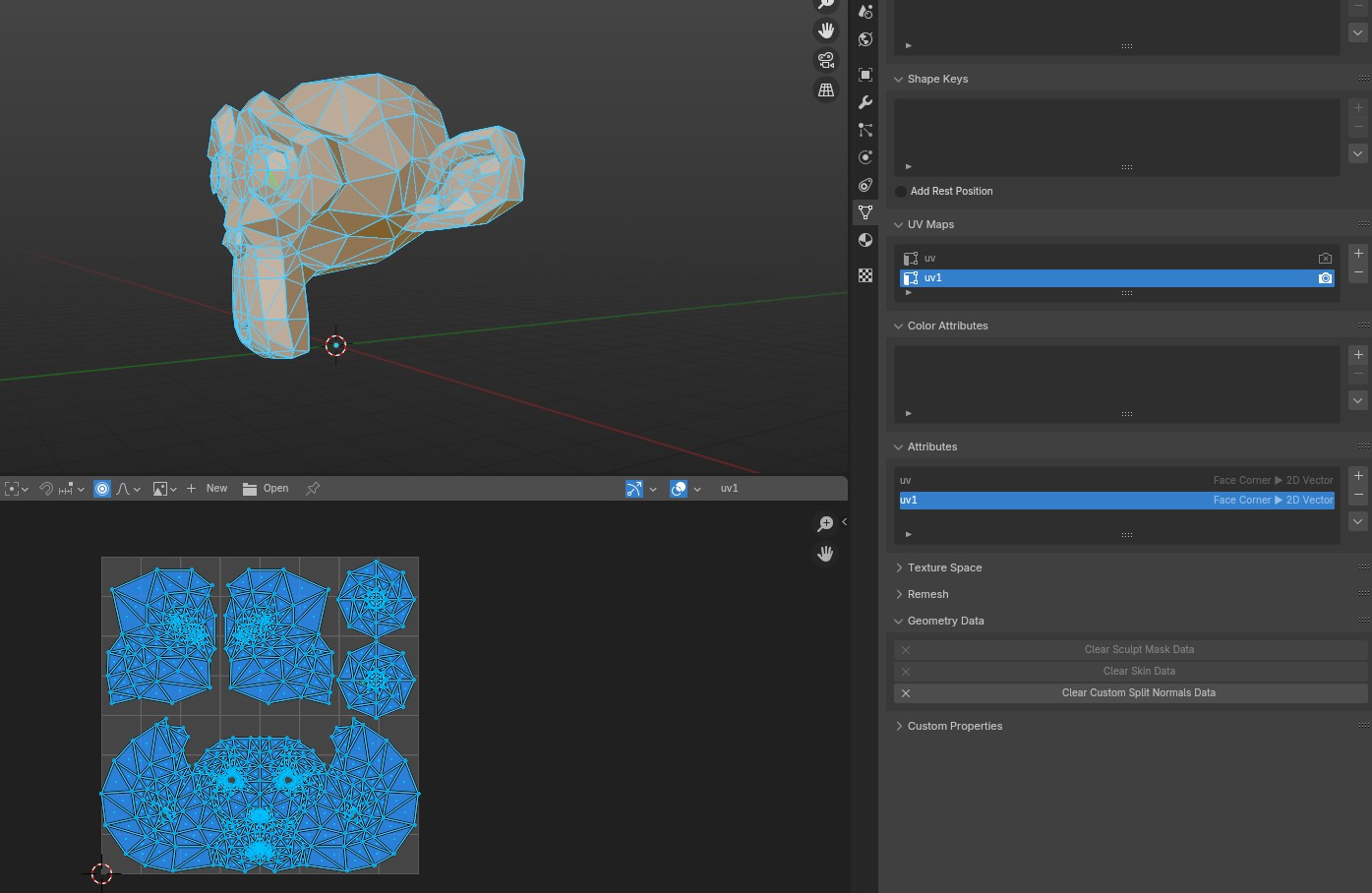Click the camera view icon in viewport
This screenshot has width=1372, height=893.
[x=826, y=60]
